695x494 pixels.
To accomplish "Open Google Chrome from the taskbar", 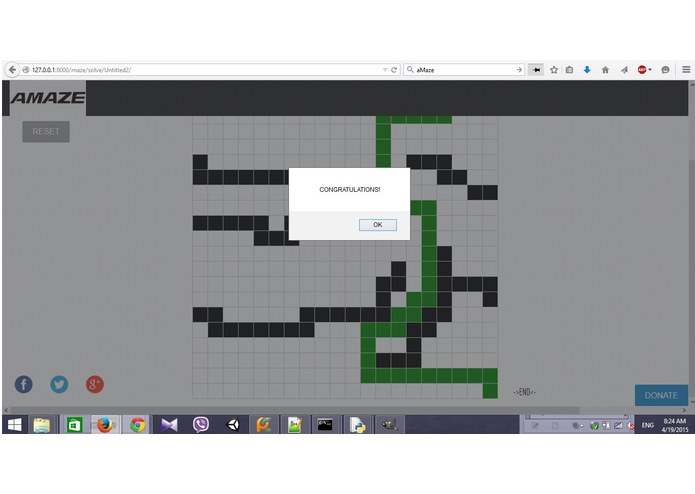I will (138, 425).
